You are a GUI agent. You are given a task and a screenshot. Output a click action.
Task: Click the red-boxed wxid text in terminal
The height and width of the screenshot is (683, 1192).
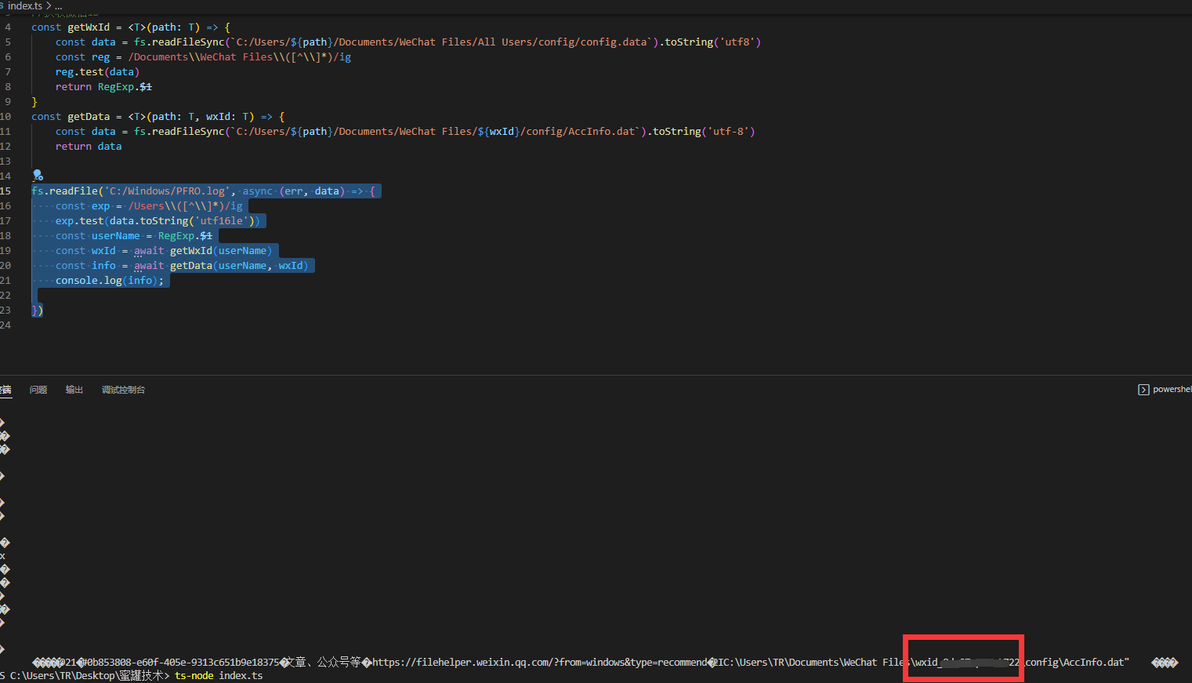[965, 662]
